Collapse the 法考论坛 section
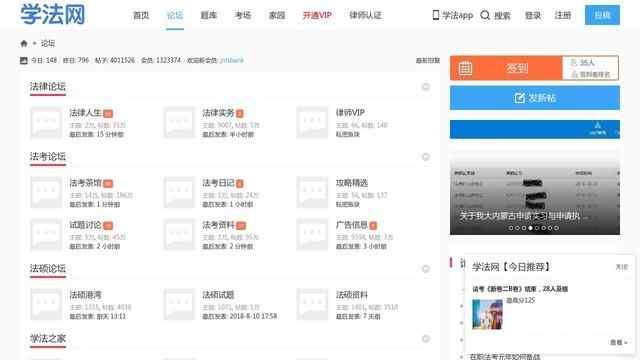The height and width of the screenshot is (360, 640). 426,157
